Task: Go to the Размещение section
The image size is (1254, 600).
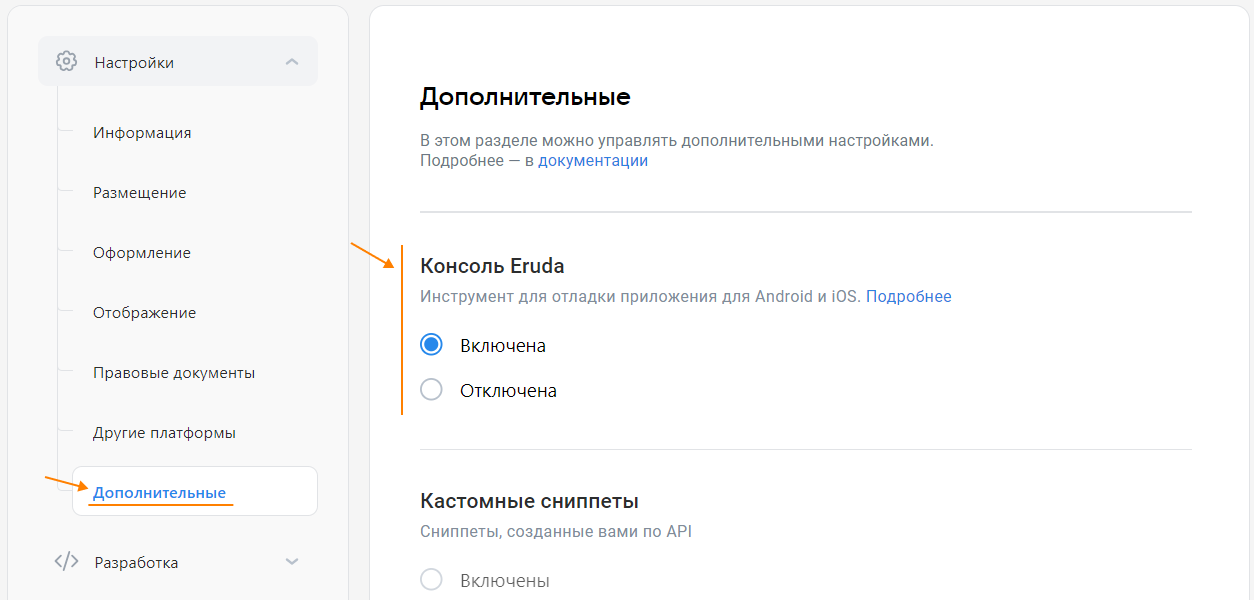Action: (141, 192)
